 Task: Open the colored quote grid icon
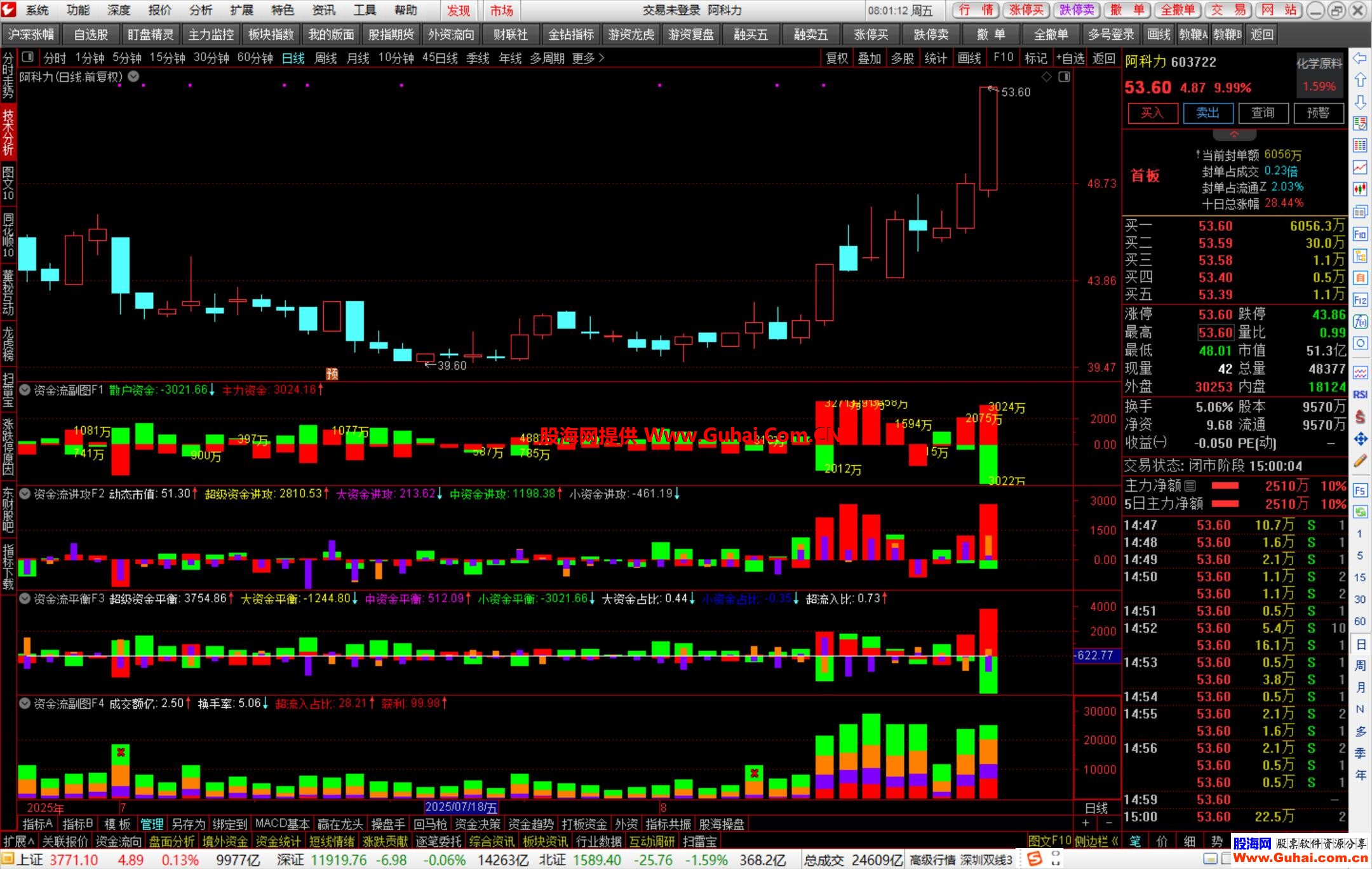point(1360,145)
